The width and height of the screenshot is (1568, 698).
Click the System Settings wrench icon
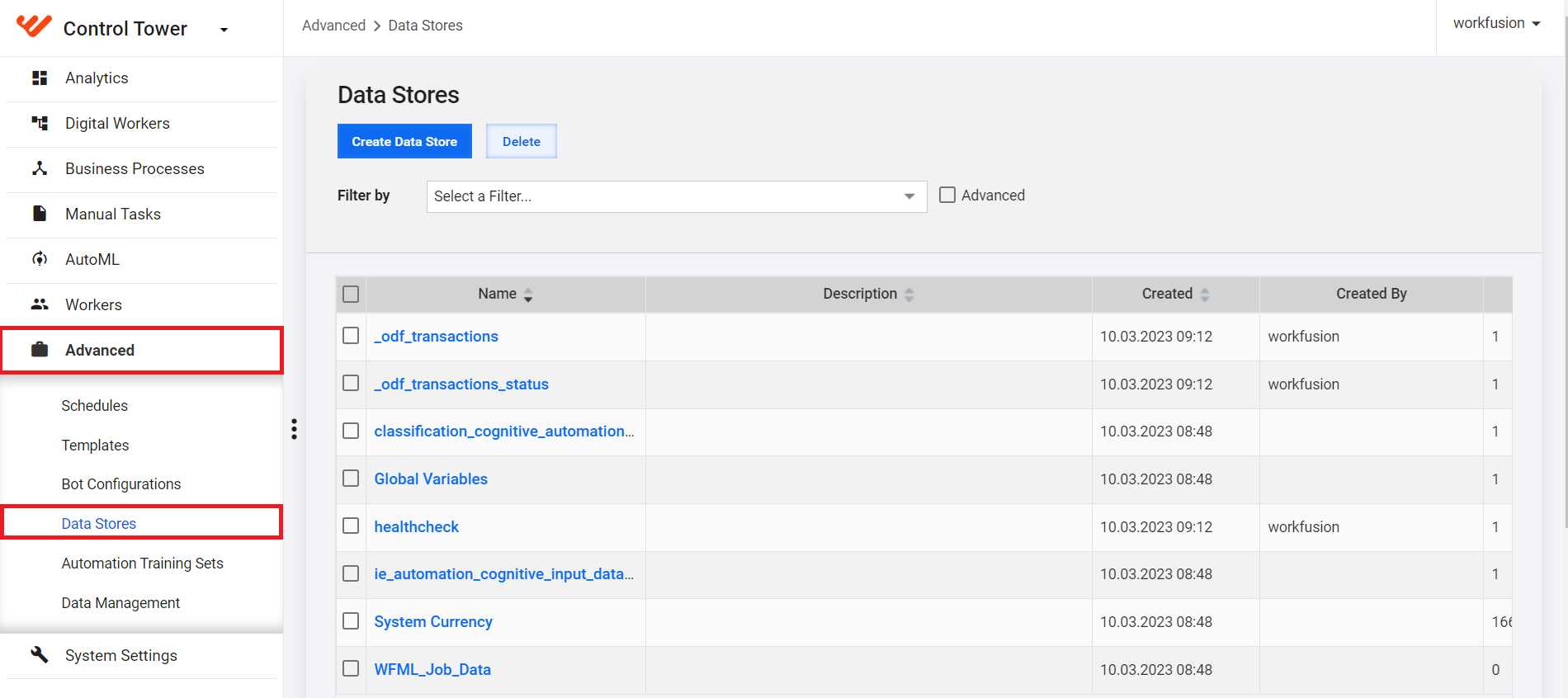pyautogui.click(x=39, y=655)
